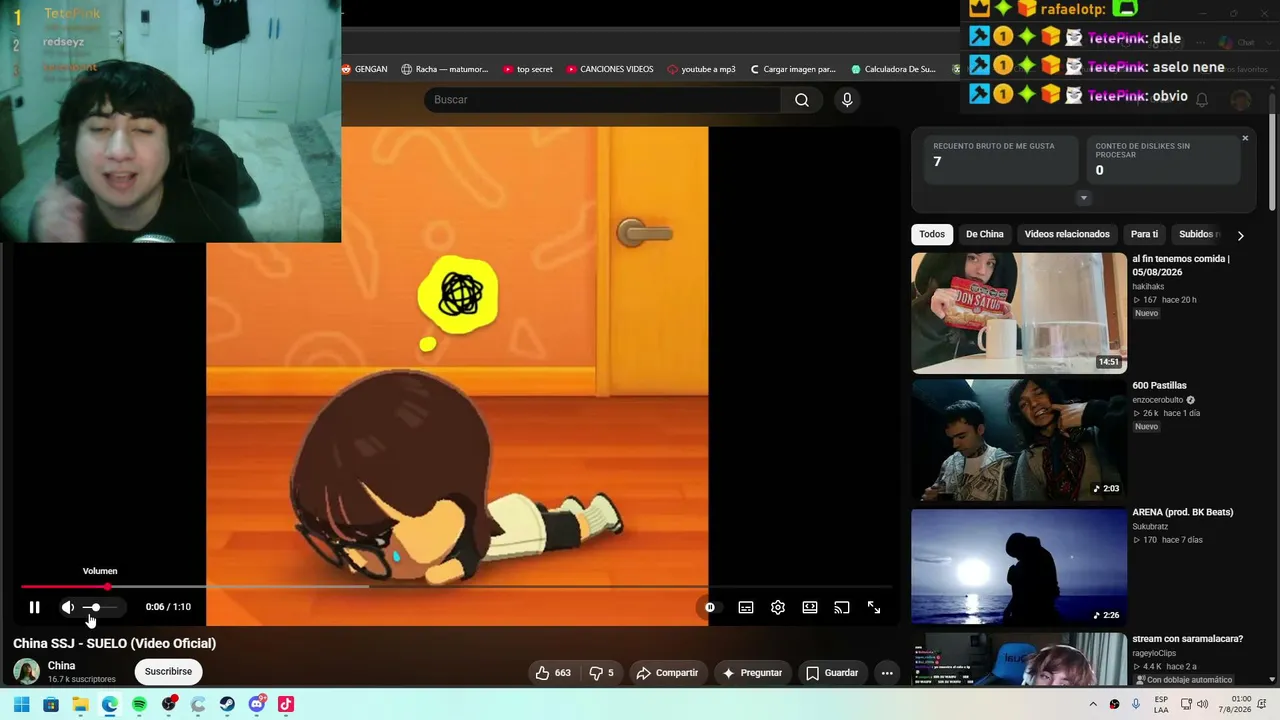The image size is (1280, 720).
Task: Open the youtube a mp3 bookmark
Action: [701, 69]
